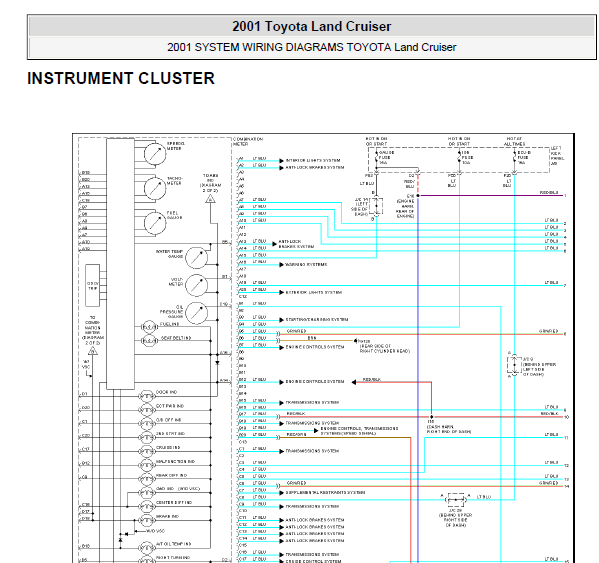Select the 'ENGINE CONTROLS, TRANSMISSION SYSTEMS (SPEED SIGNAL)' text
Viewport: 599px width, 563px height.
pos(359,431)
